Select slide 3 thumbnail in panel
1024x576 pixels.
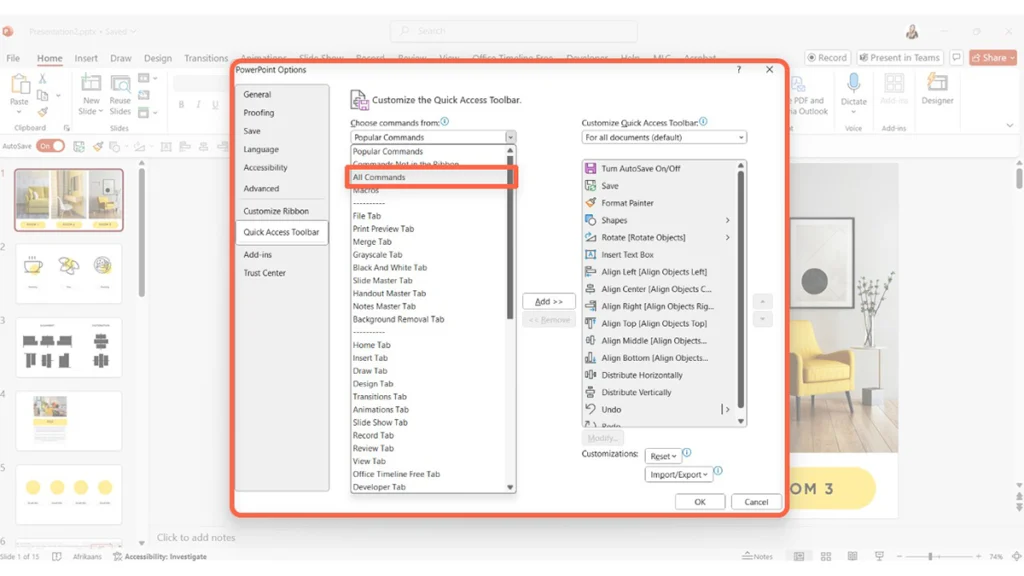point(69,347)
